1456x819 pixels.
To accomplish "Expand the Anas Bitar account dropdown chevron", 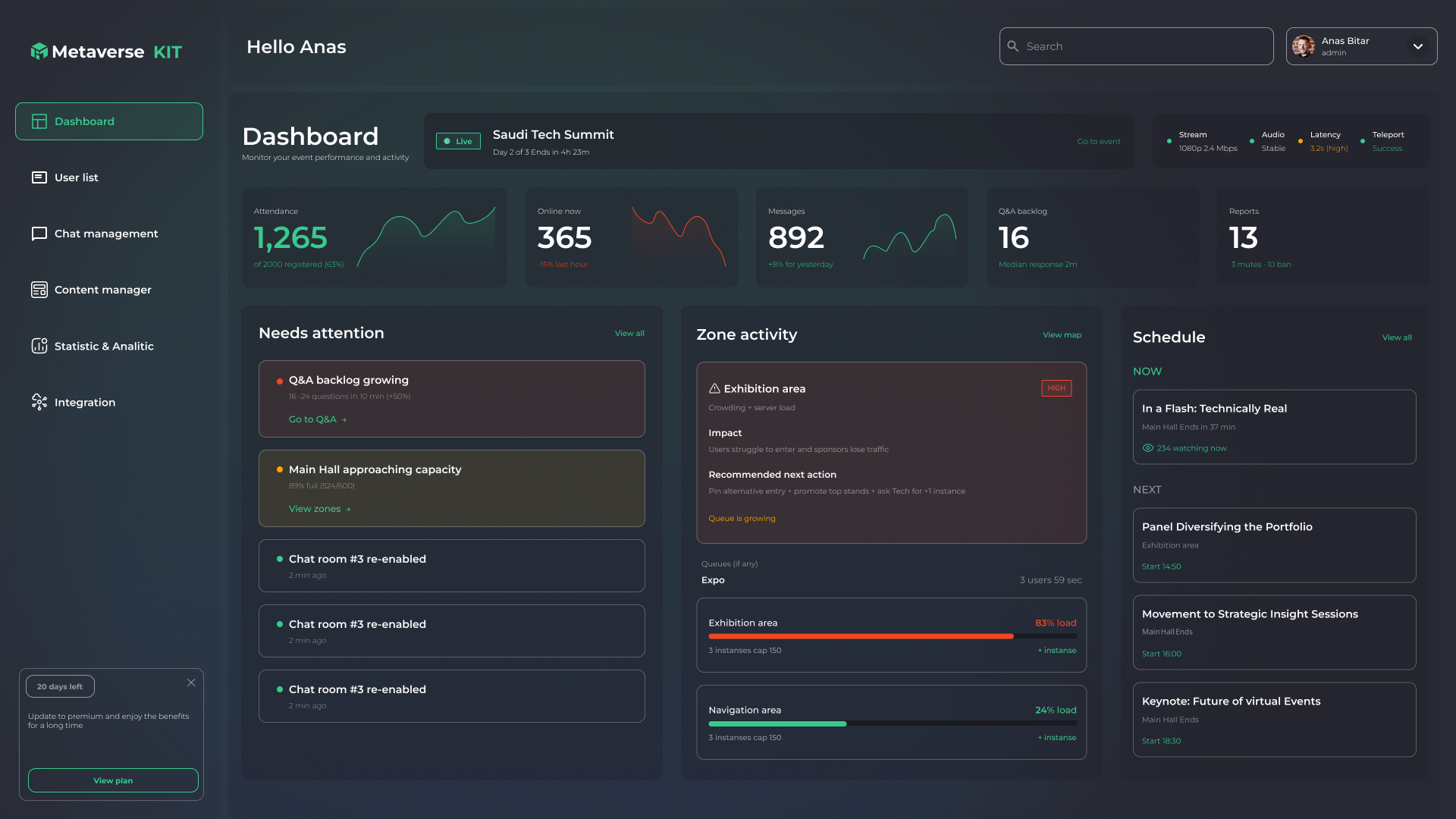I will (1418, 46).
